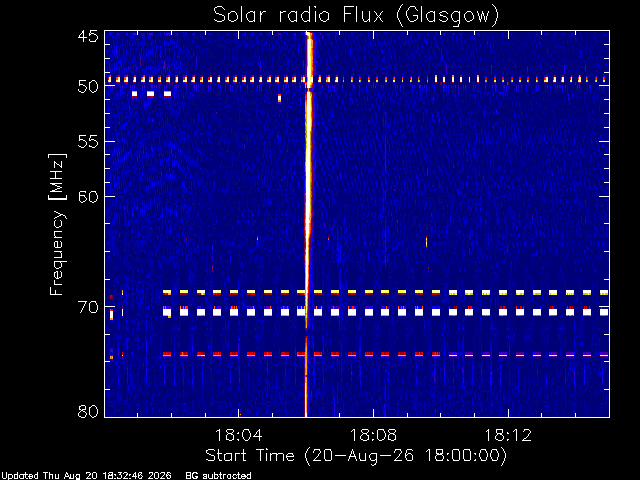
Task: Click the 50 MHz frequency axis label
Action: tap(88, 86)
